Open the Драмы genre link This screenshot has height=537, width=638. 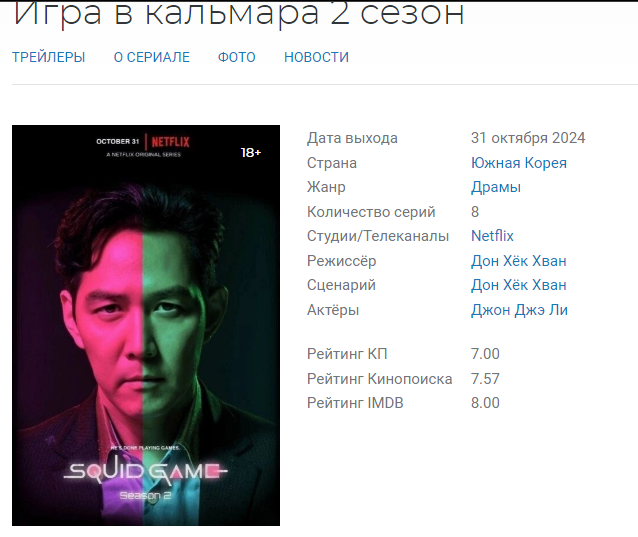coord(496,187)
